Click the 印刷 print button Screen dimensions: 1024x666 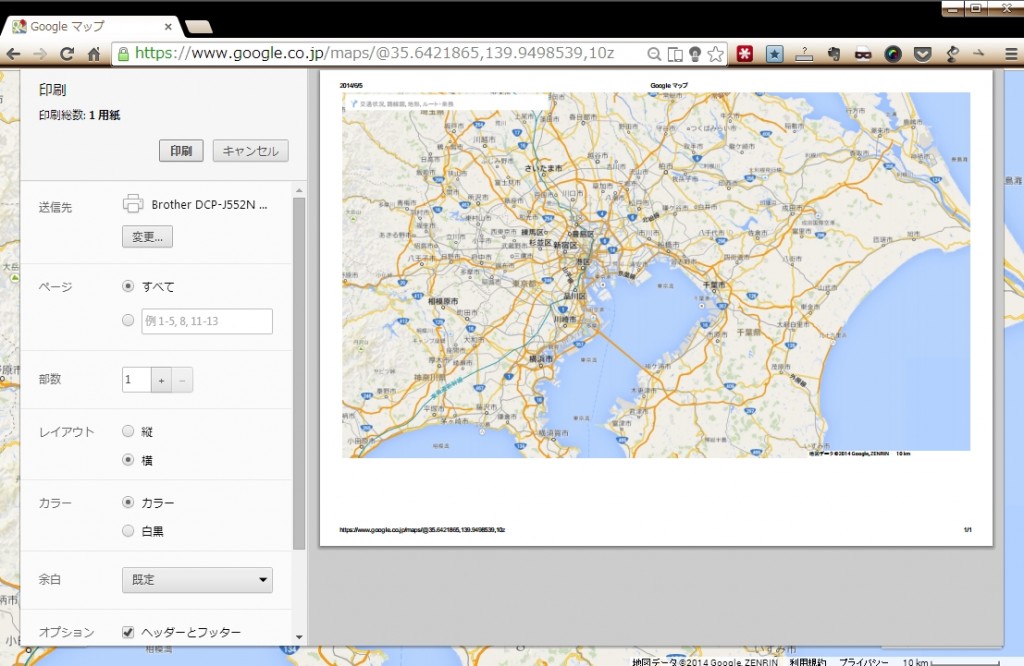pyautogui.click(x=181, y=151)
